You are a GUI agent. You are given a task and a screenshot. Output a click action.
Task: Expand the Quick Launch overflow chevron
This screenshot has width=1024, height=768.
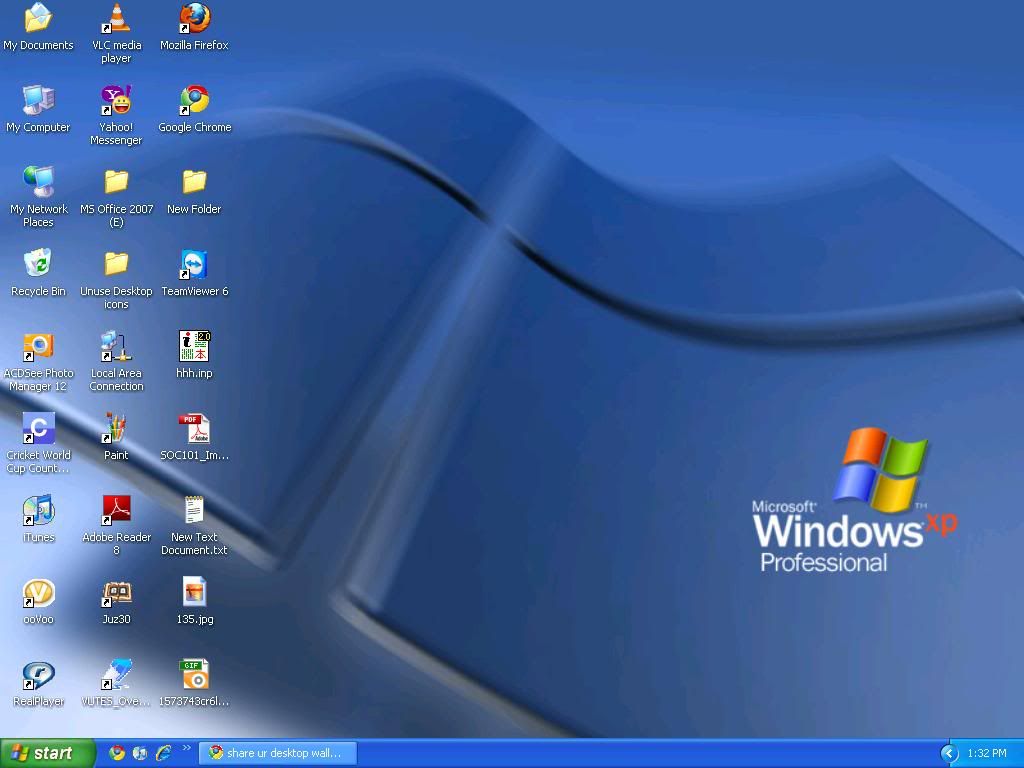186,748
